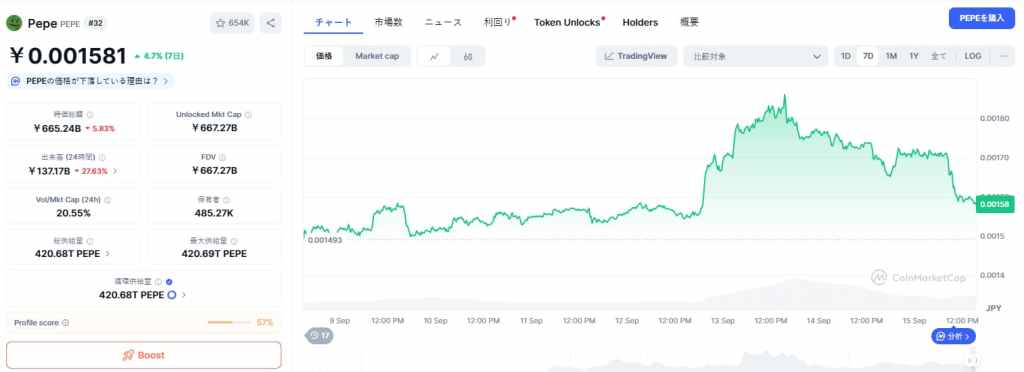Add Pepe to watchlist via star icon

(220, 23)
